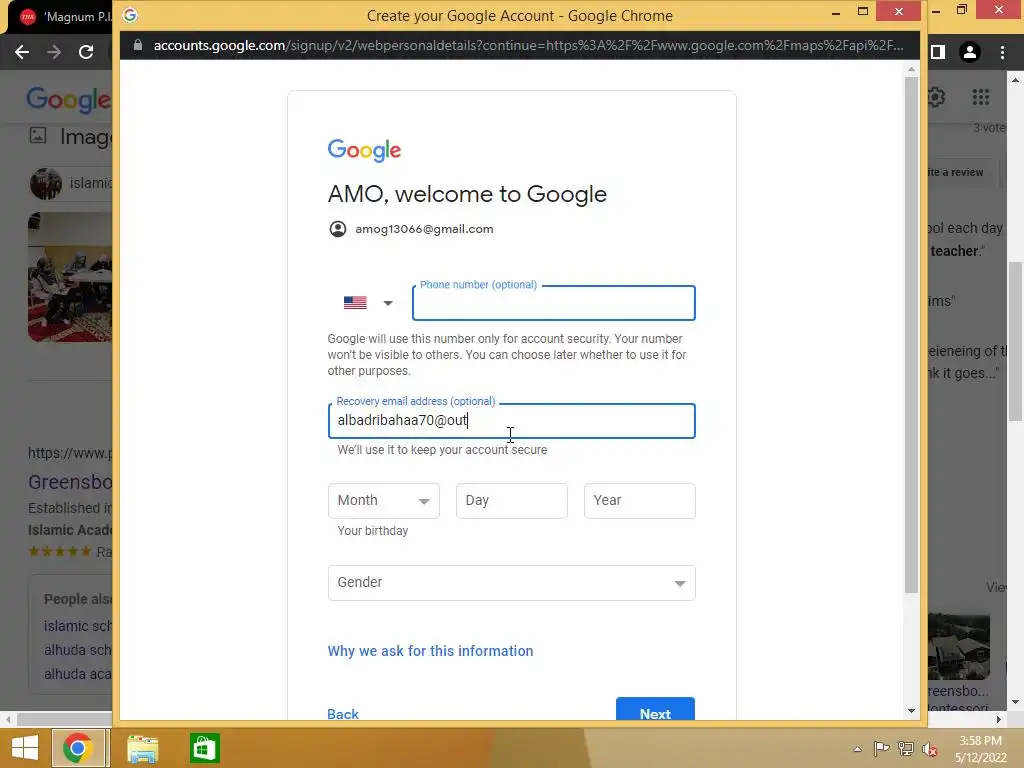This screenshot has height=768, width=1024.
Task: Click the Day birthday field
Action: [x=511, y=501]
